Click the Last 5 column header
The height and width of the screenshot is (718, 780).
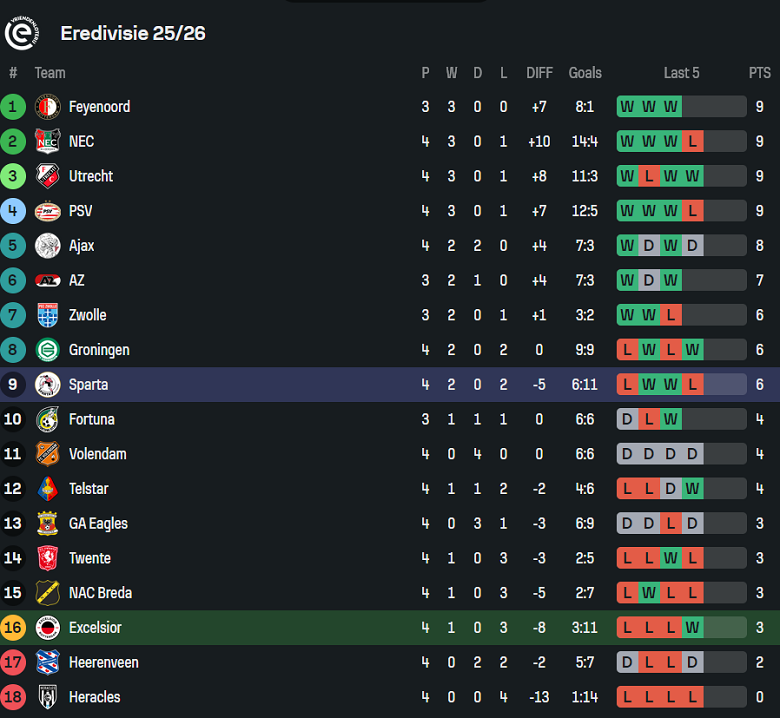[681, 73]
